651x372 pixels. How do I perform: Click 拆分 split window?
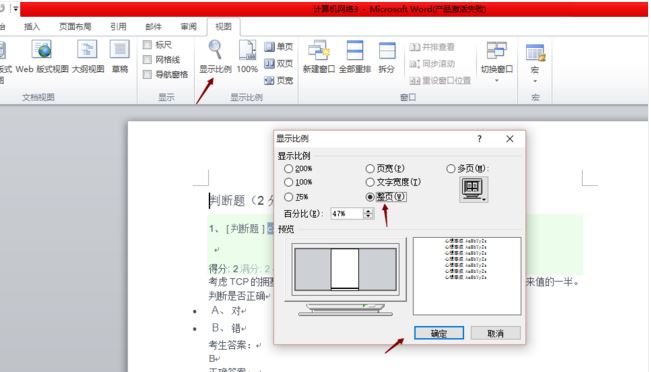pos(387,57)
